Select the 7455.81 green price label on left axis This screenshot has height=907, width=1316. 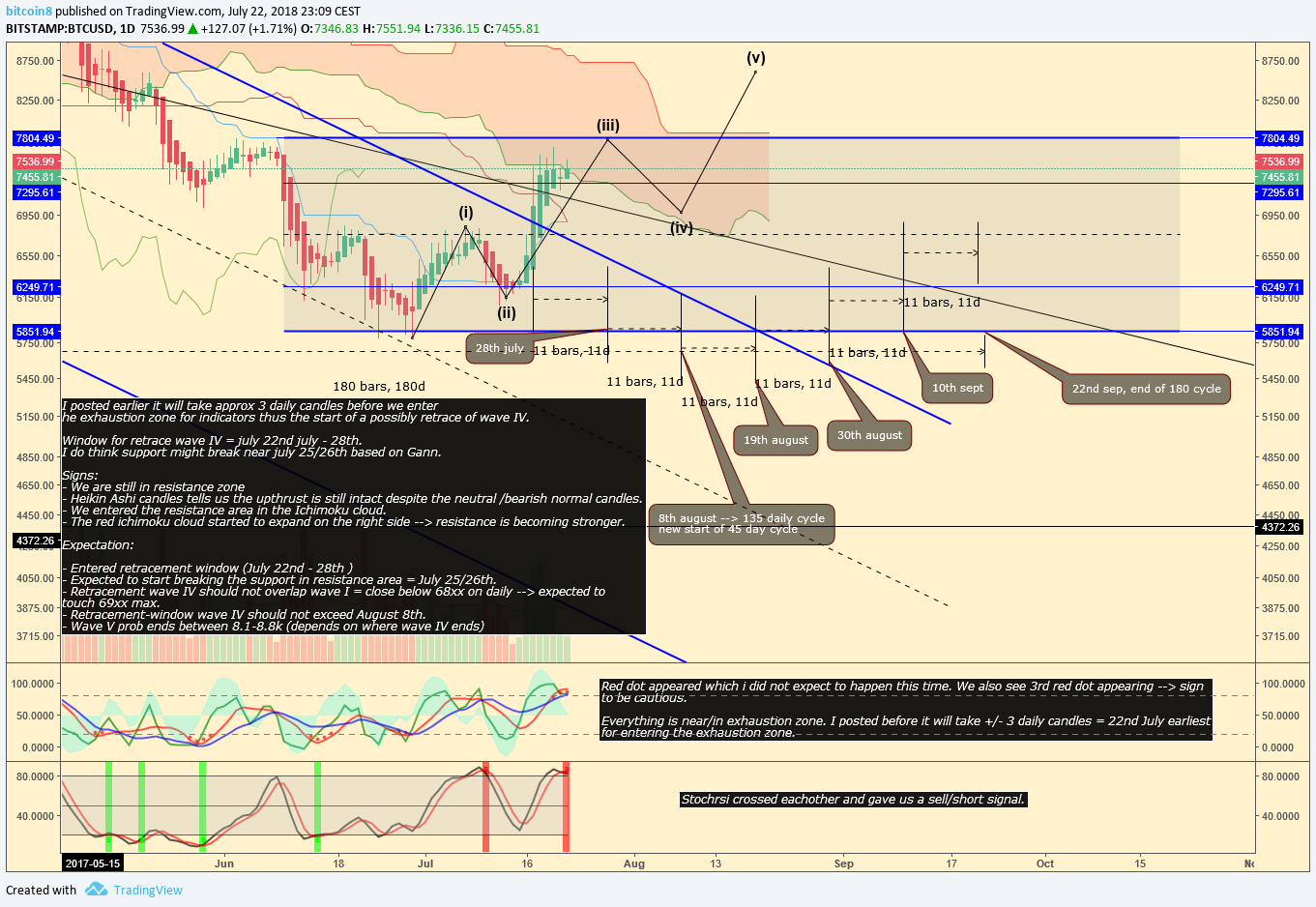click(x=35, y=177)
